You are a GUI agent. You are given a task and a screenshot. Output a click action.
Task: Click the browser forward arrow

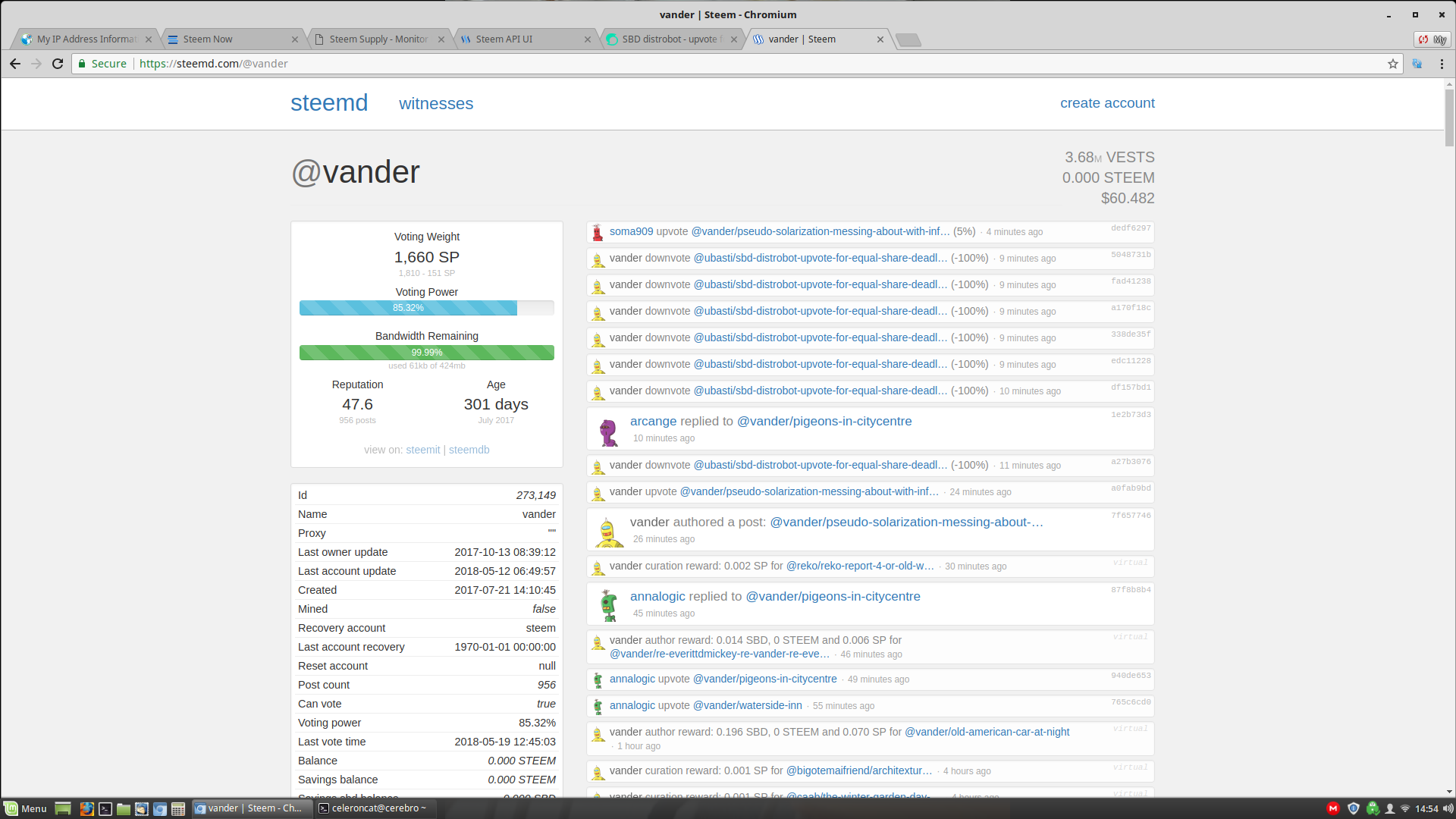[x=36, y=64]
